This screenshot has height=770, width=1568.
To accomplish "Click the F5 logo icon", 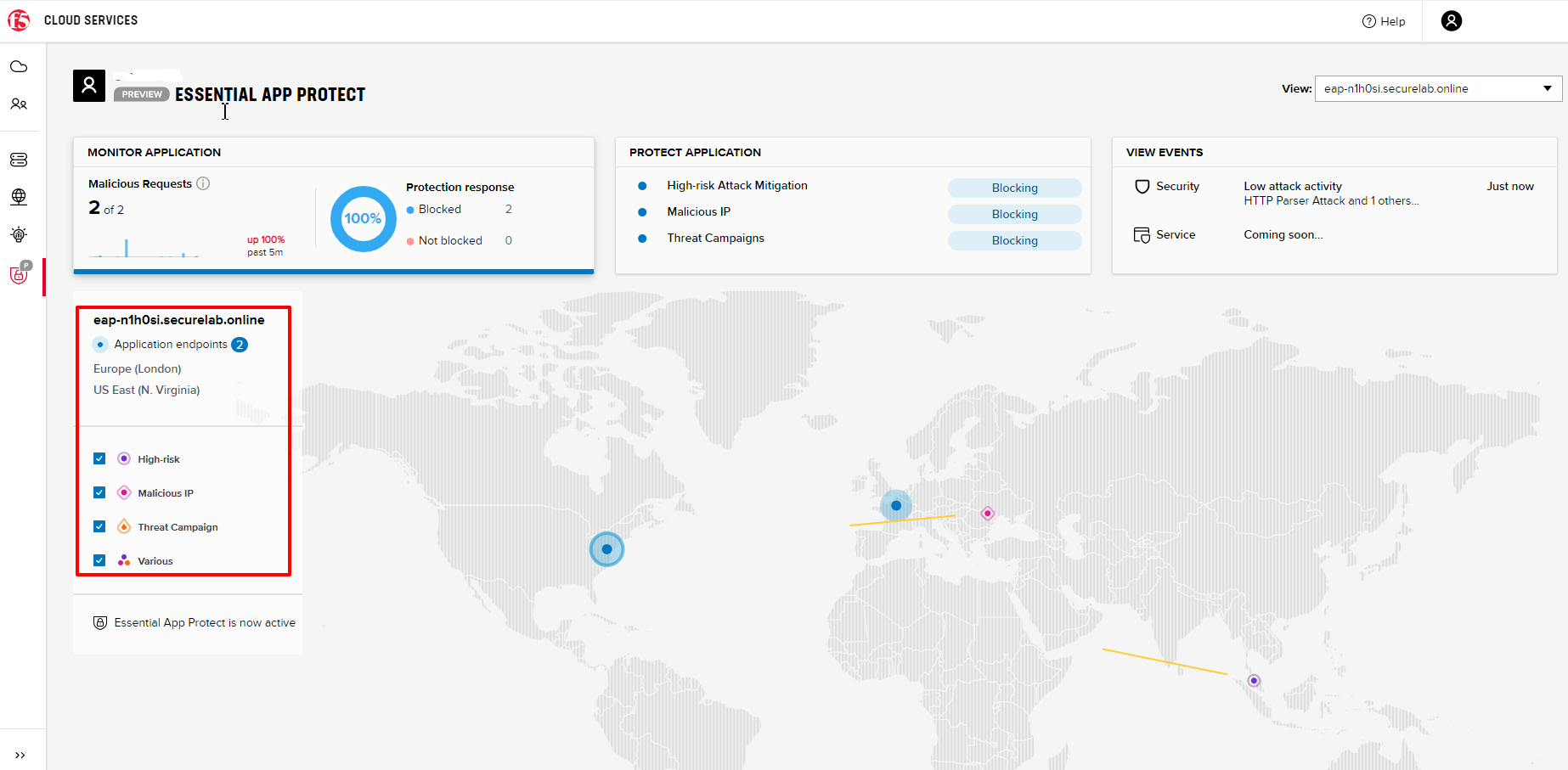I will (x=19, y=20).
